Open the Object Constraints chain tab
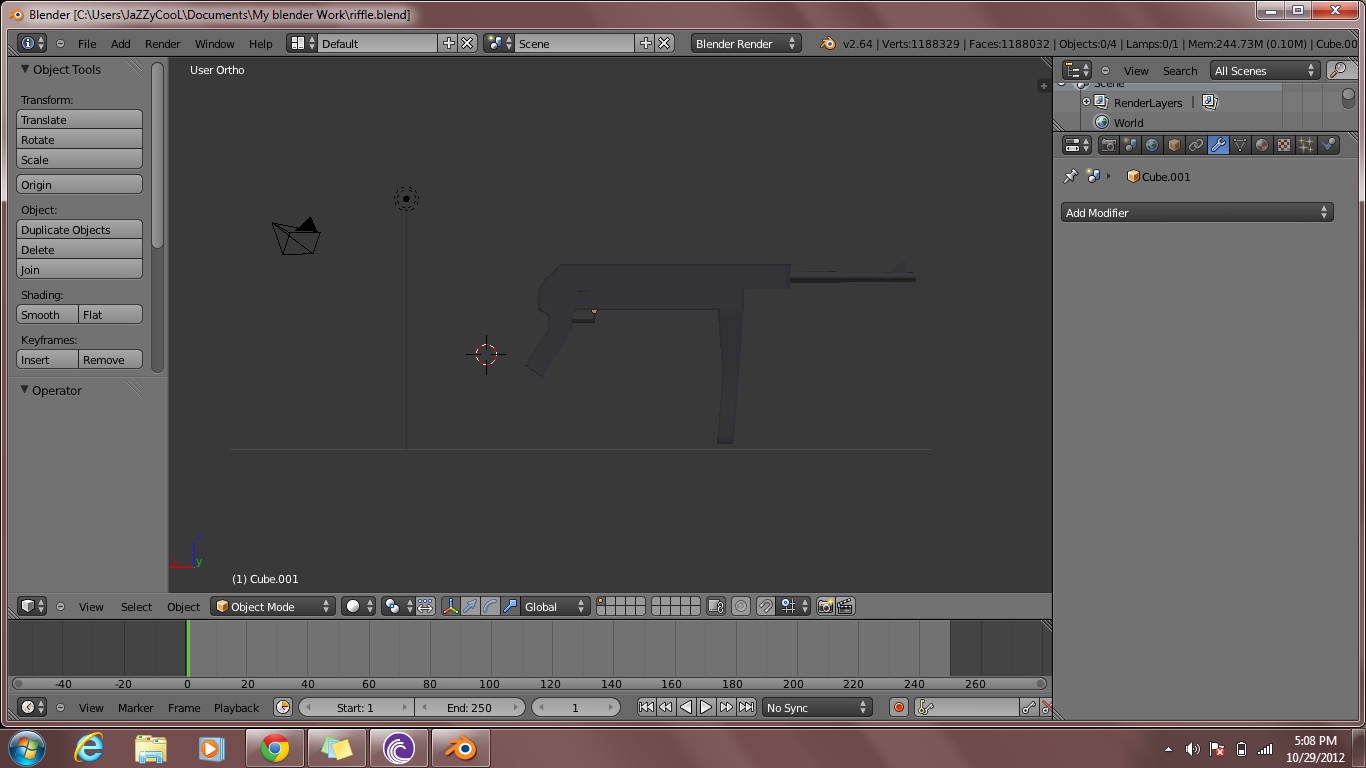 tap(1196, 145)
